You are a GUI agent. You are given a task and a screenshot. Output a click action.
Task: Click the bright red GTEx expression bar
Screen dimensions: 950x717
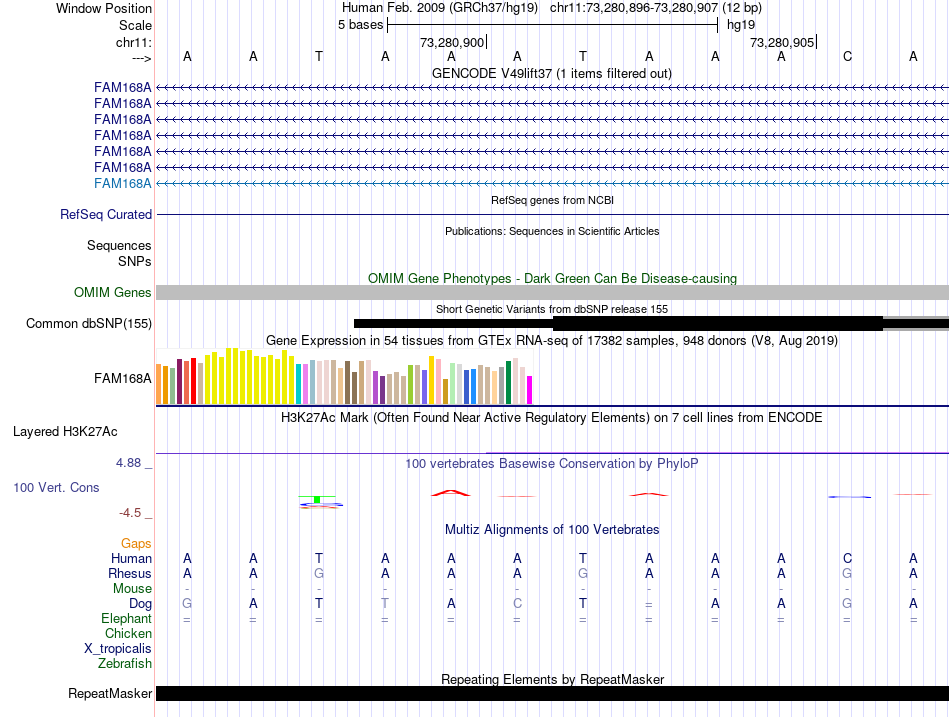tap(193, 381)
